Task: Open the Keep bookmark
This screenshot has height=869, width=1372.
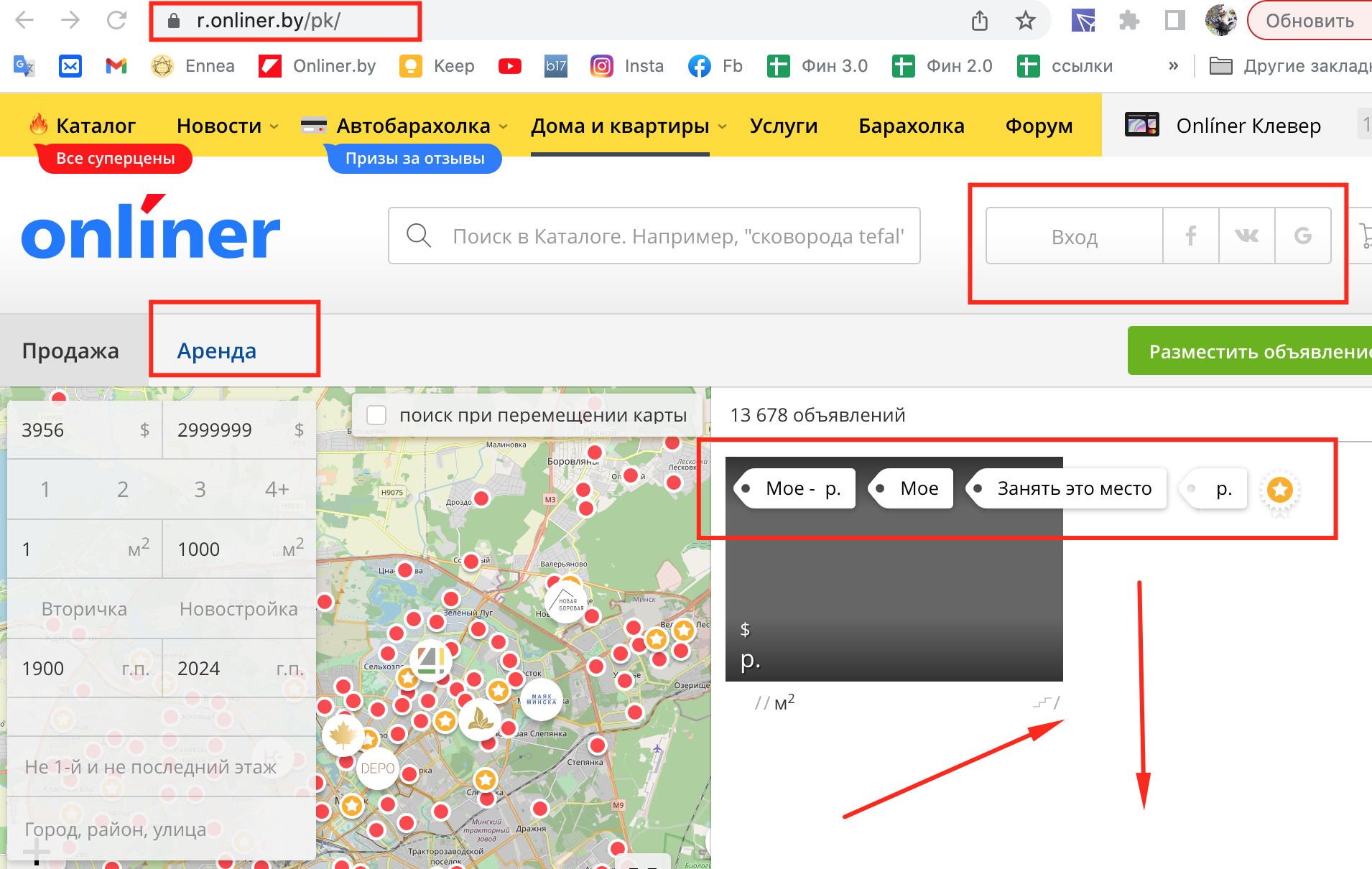Action: pos(437,66)
